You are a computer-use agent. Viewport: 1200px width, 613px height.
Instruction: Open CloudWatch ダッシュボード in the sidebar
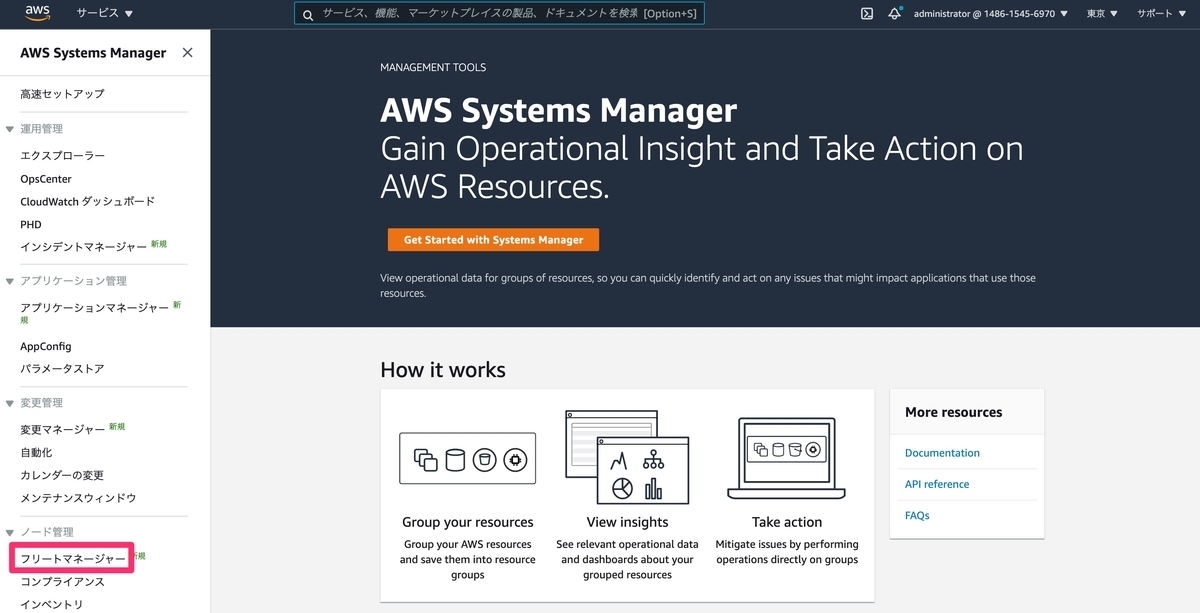click(87, 201)
